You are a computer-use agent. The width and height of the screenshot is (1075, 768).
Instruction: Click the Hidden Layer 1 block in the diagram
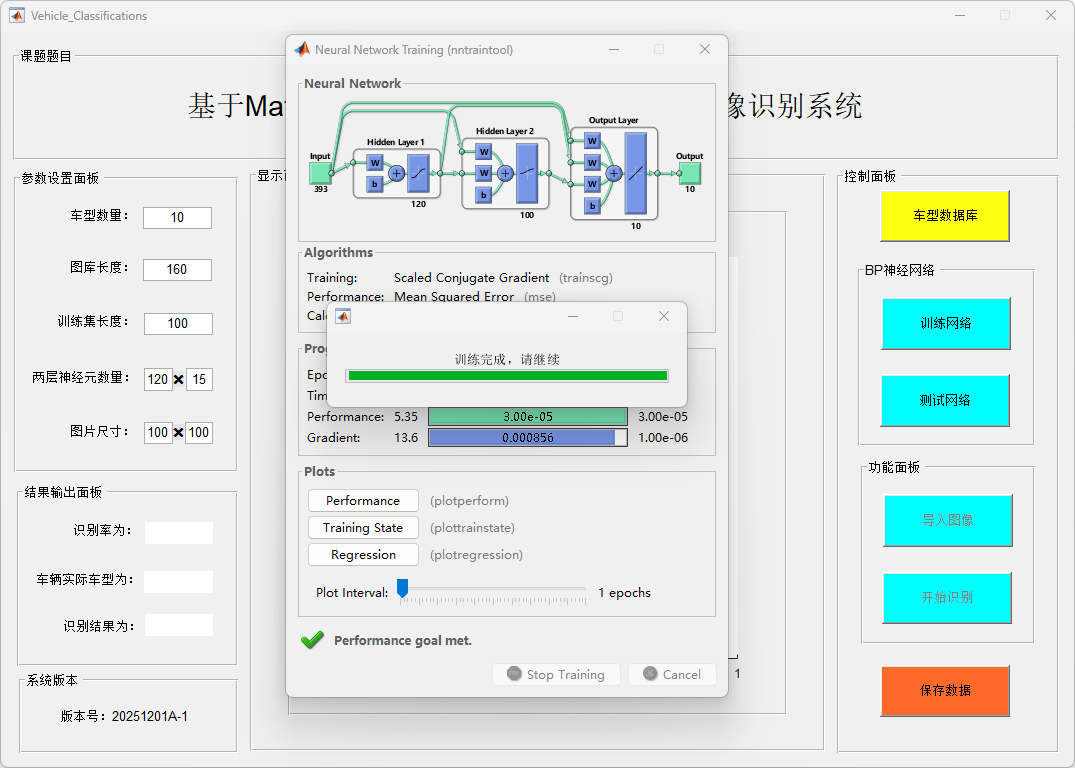coord(396,174)
